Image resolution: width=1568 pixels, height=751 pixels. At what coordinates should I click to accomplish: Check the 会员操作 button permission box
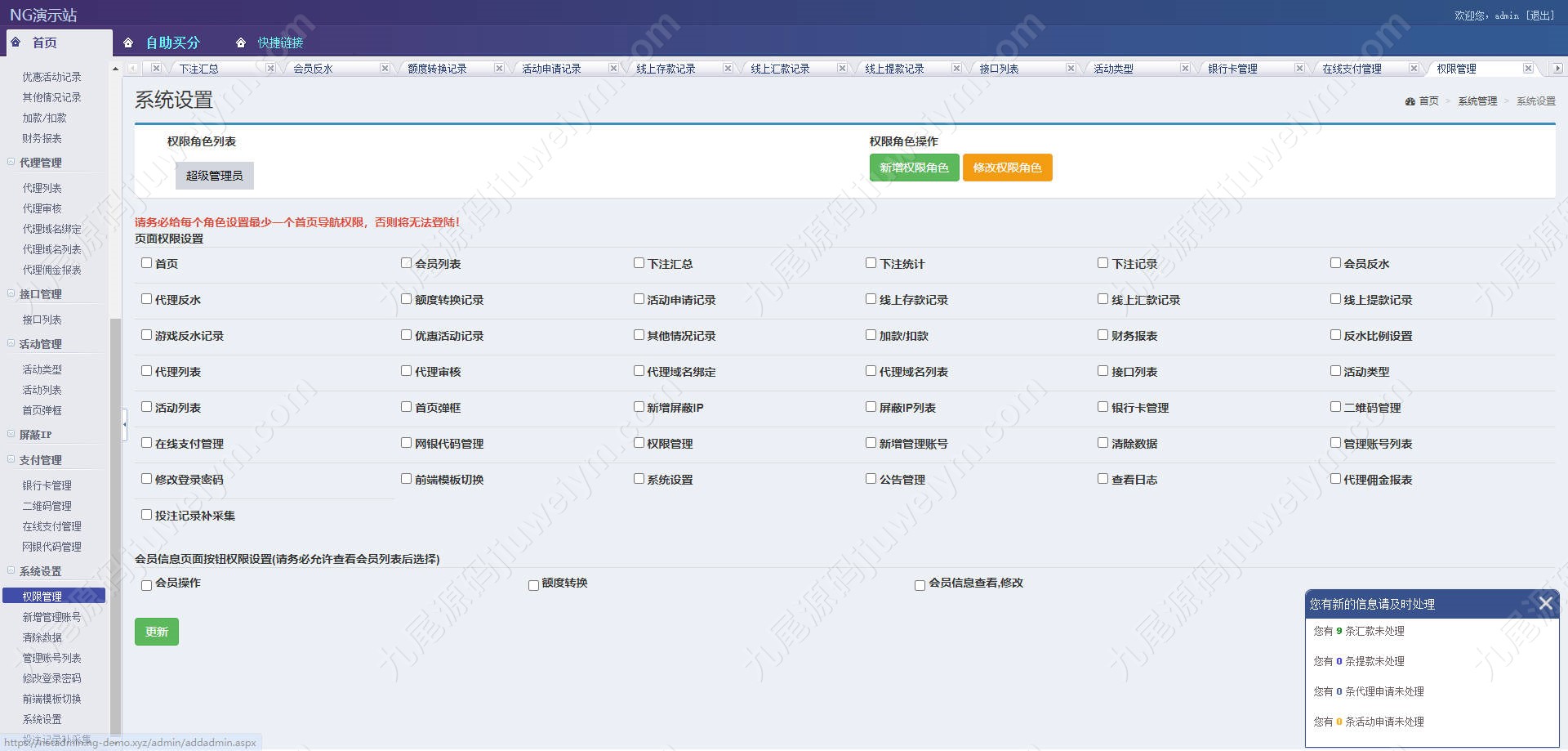coord(147,585)
